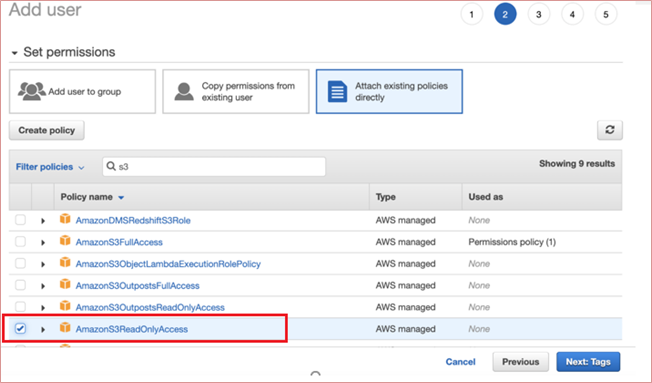Click 'Showing 9 results' text

point(577,163)
